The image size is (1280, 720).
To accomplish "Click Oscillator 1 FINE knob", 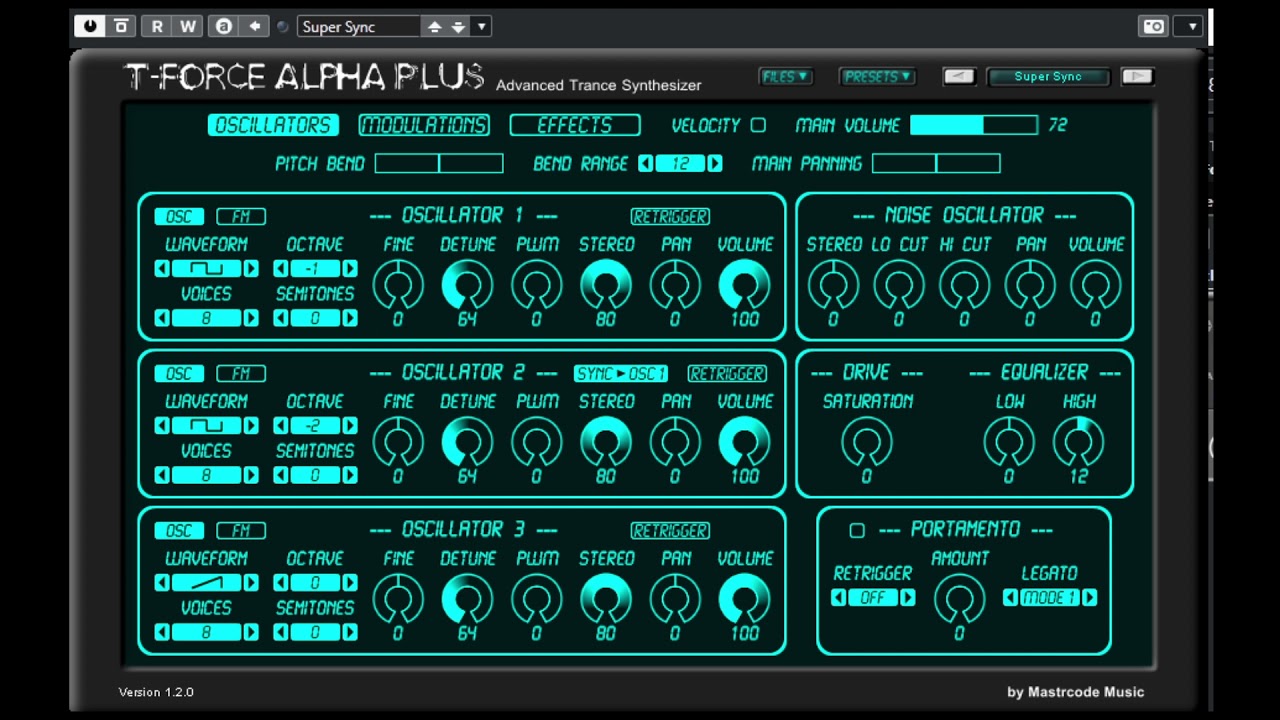I will pos(398,285).
